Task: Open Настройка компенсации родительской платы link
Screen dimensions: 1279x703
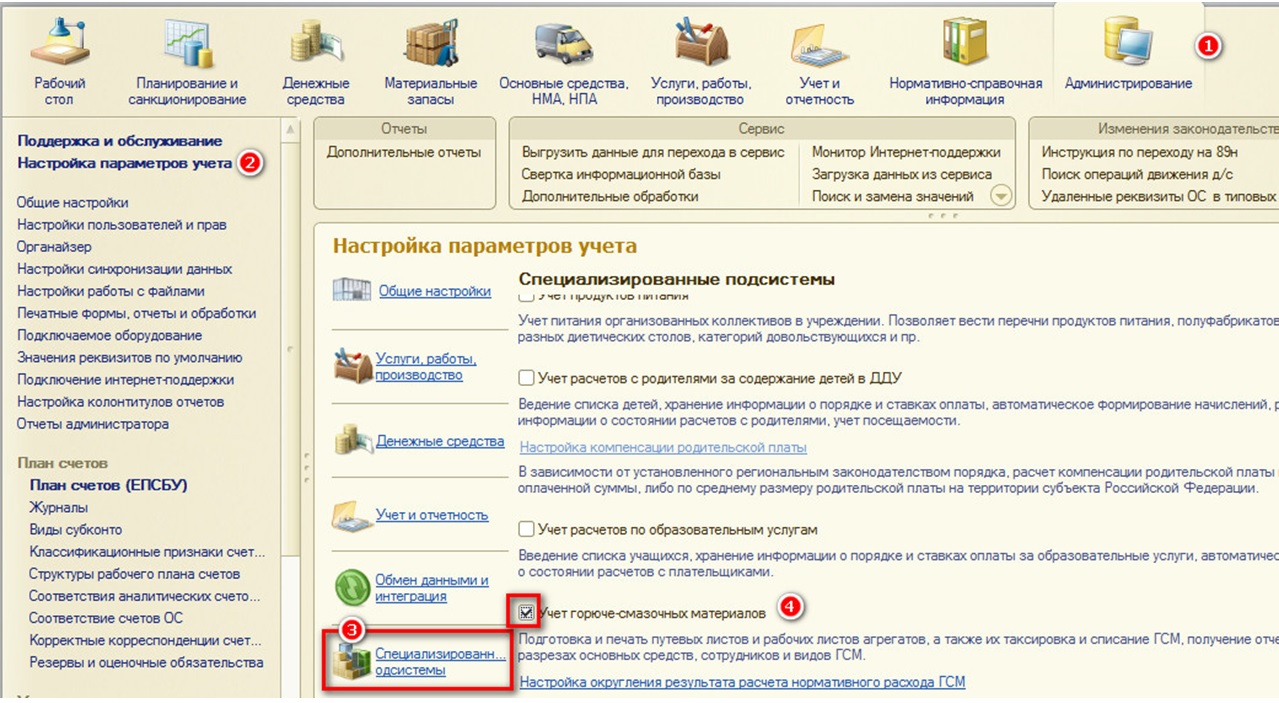Action: pyautogui.click(x=663, y=447)
